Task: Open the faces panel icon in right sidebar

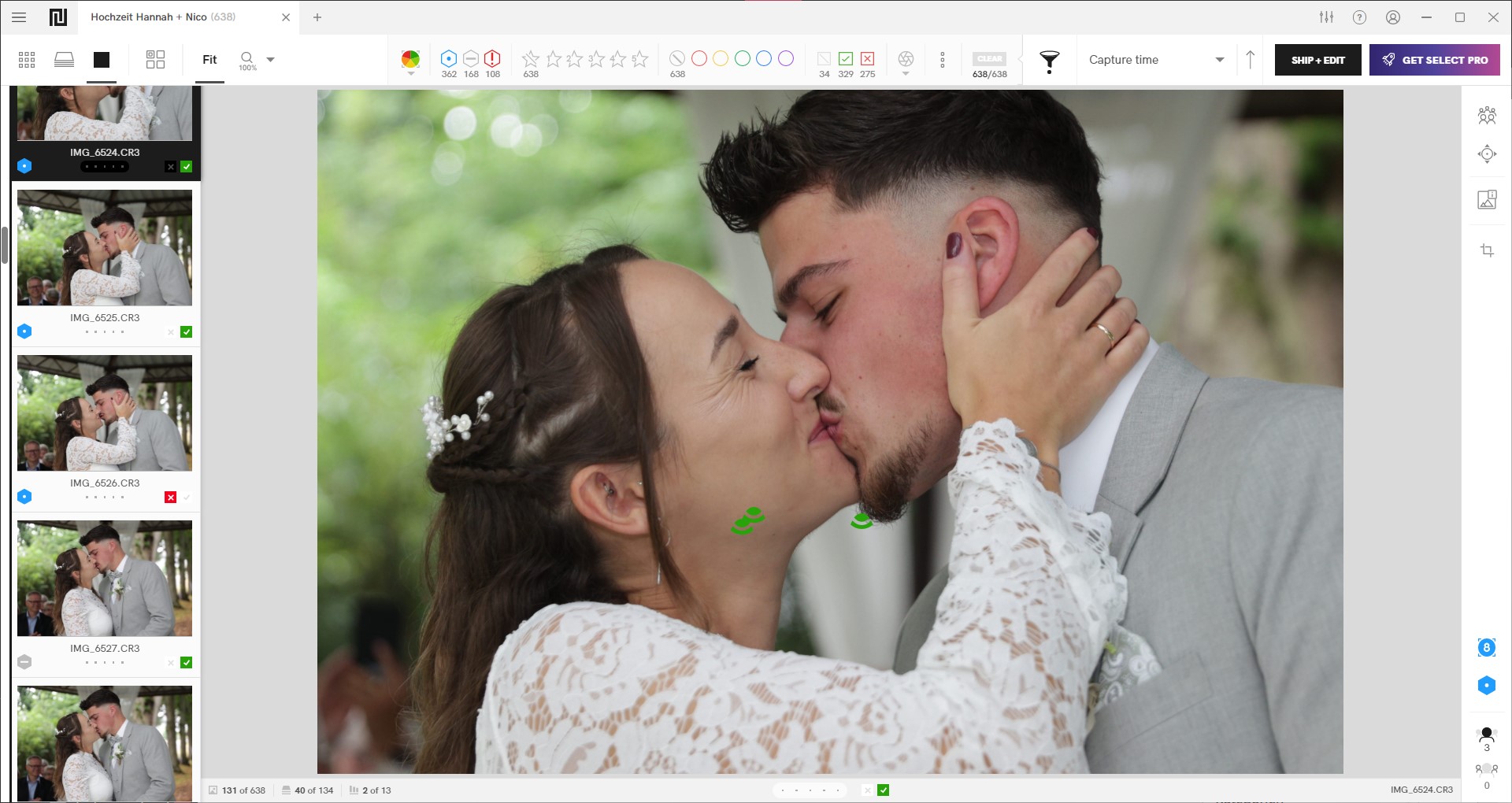Action: click(1487, 116)
